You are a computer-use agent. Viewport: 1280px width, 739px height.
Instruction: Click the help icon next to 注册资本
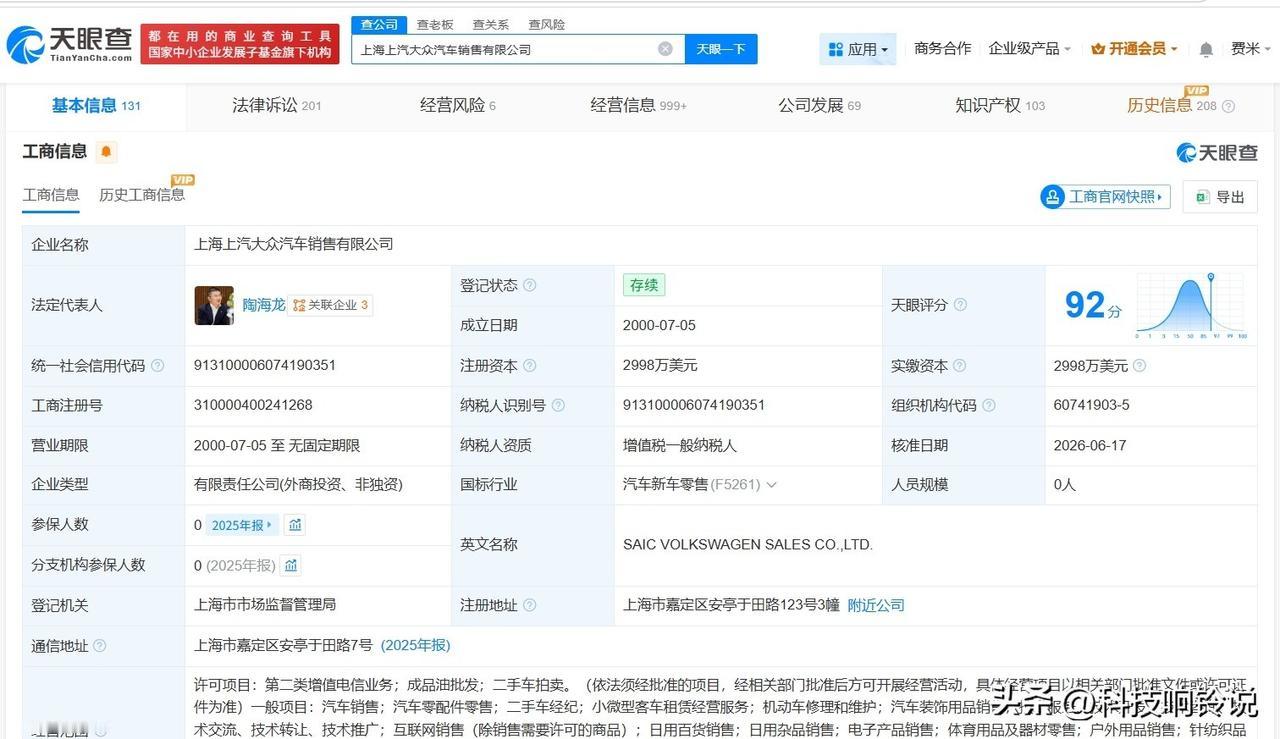point(529,366)
